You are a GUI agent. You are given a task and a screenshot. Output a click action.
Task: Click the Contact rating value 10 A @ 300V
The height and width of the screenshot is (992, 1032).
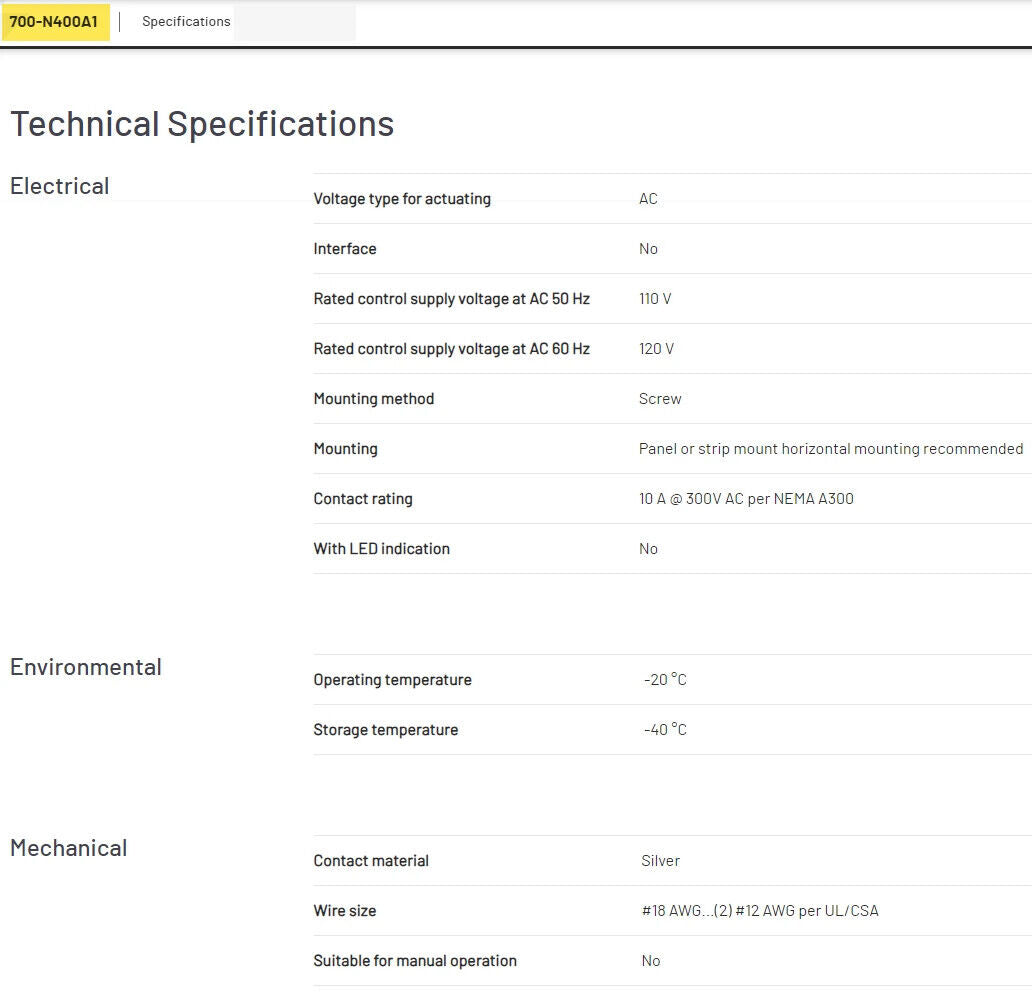click(x=746, y=499)
